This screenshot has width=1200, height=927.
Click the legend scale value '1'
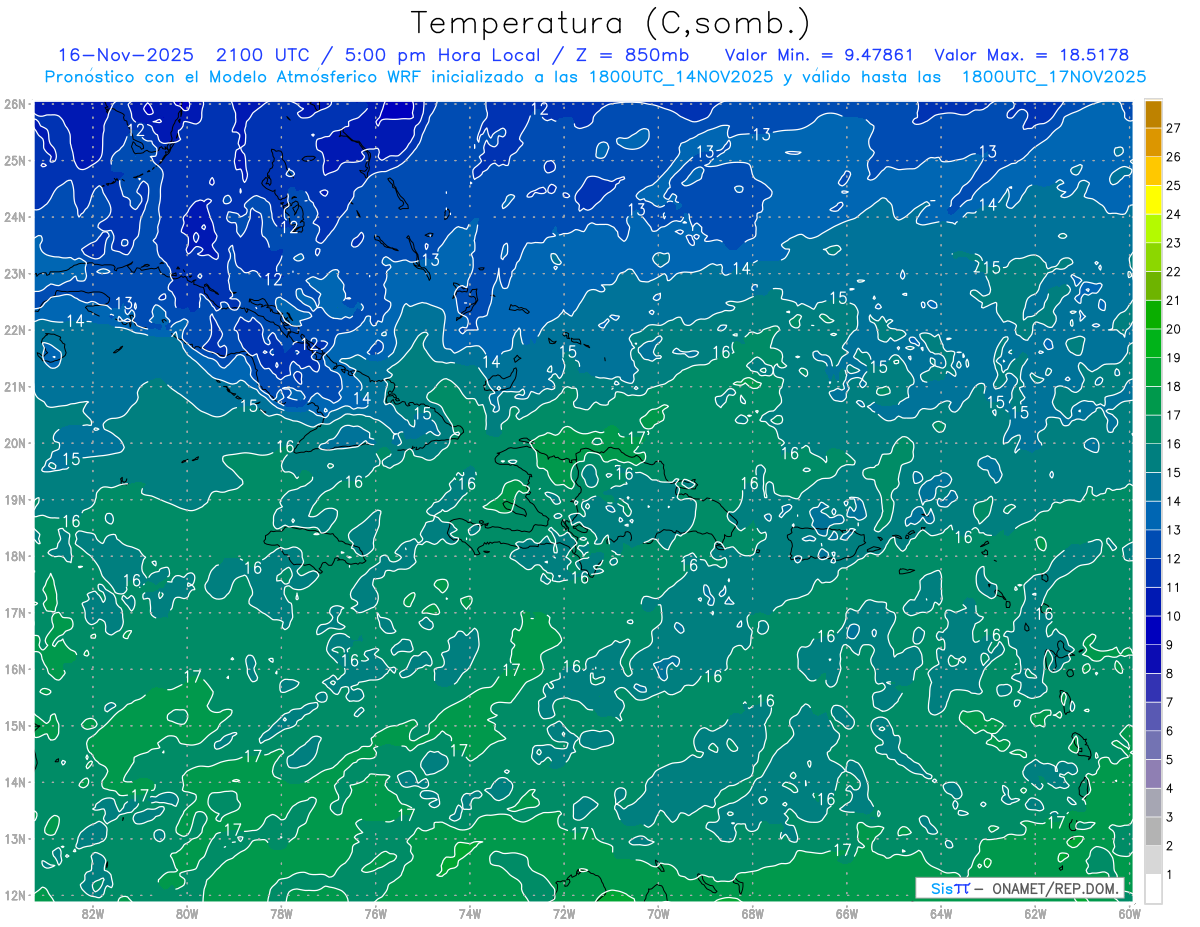(1170, 875)
